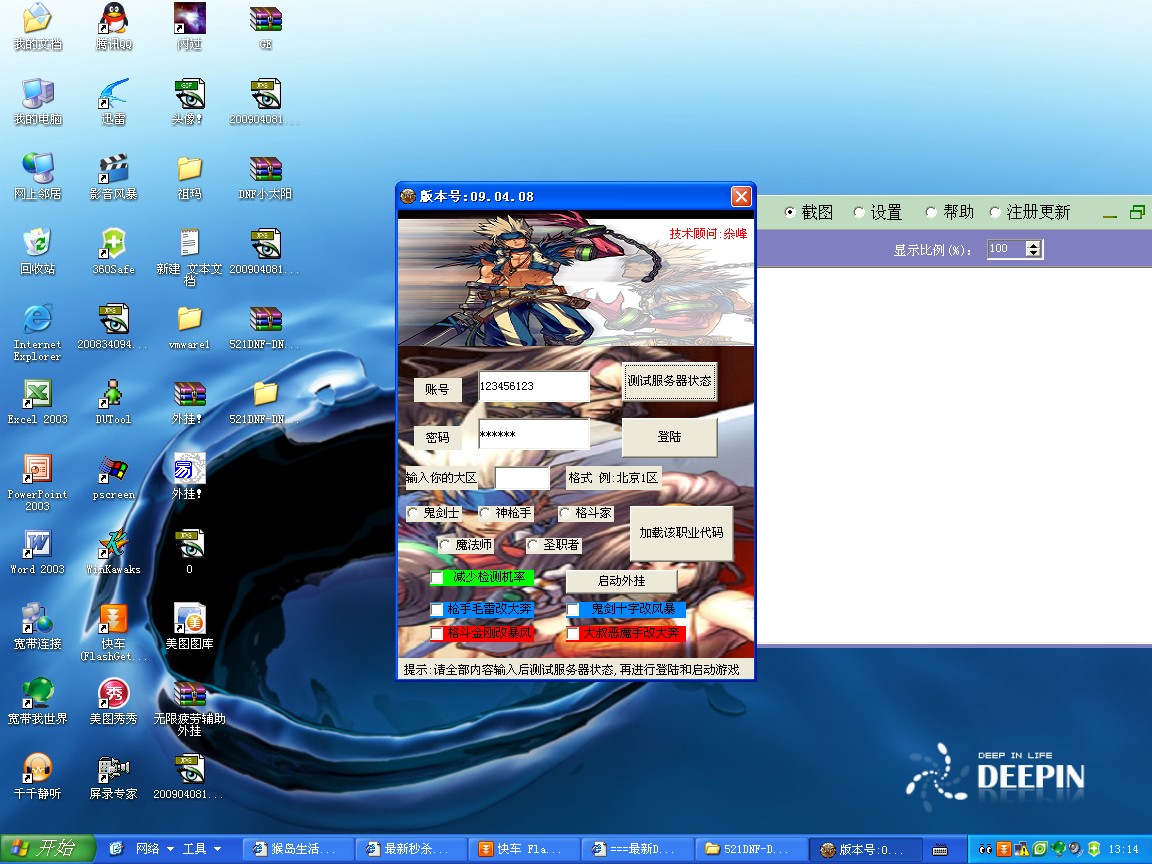Image resolution: width=1152 pixels, height=864 pixels.
Task: Choose the 注册更新 radio option
Action: tap(996, 212)
